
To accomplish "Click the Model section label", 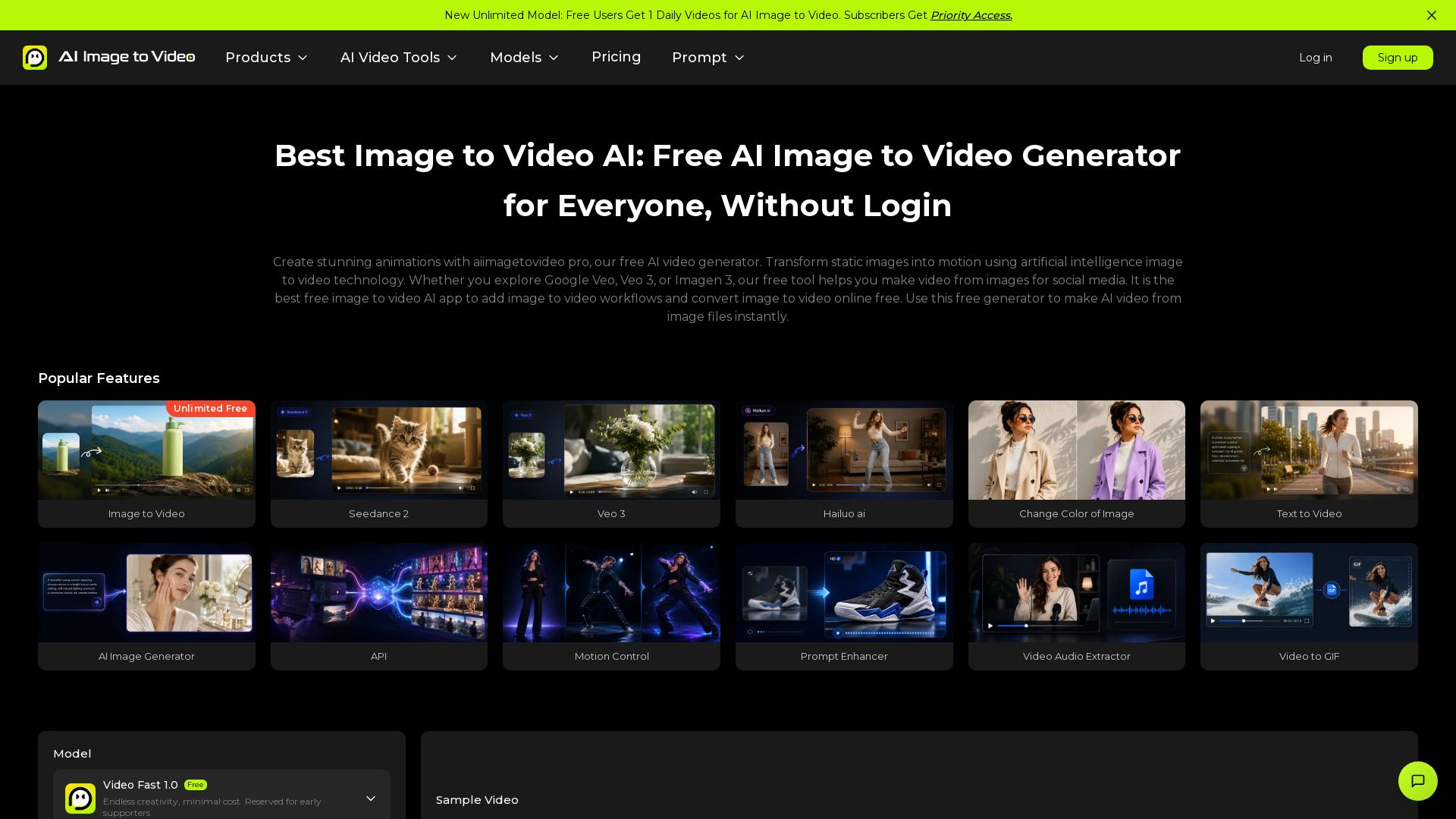I will [72, 754].
